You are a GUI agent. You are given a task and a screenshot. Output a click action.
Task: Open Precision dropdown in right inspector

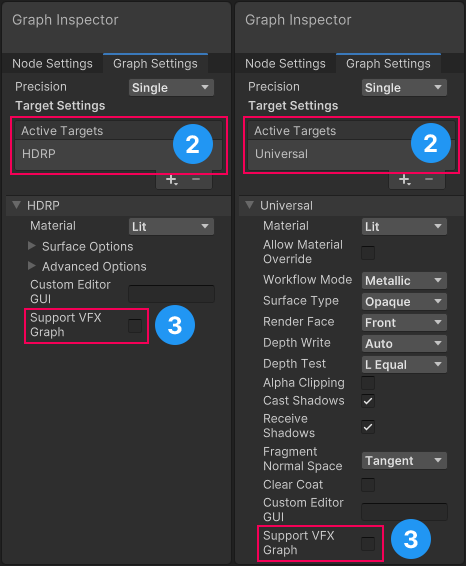404,88
